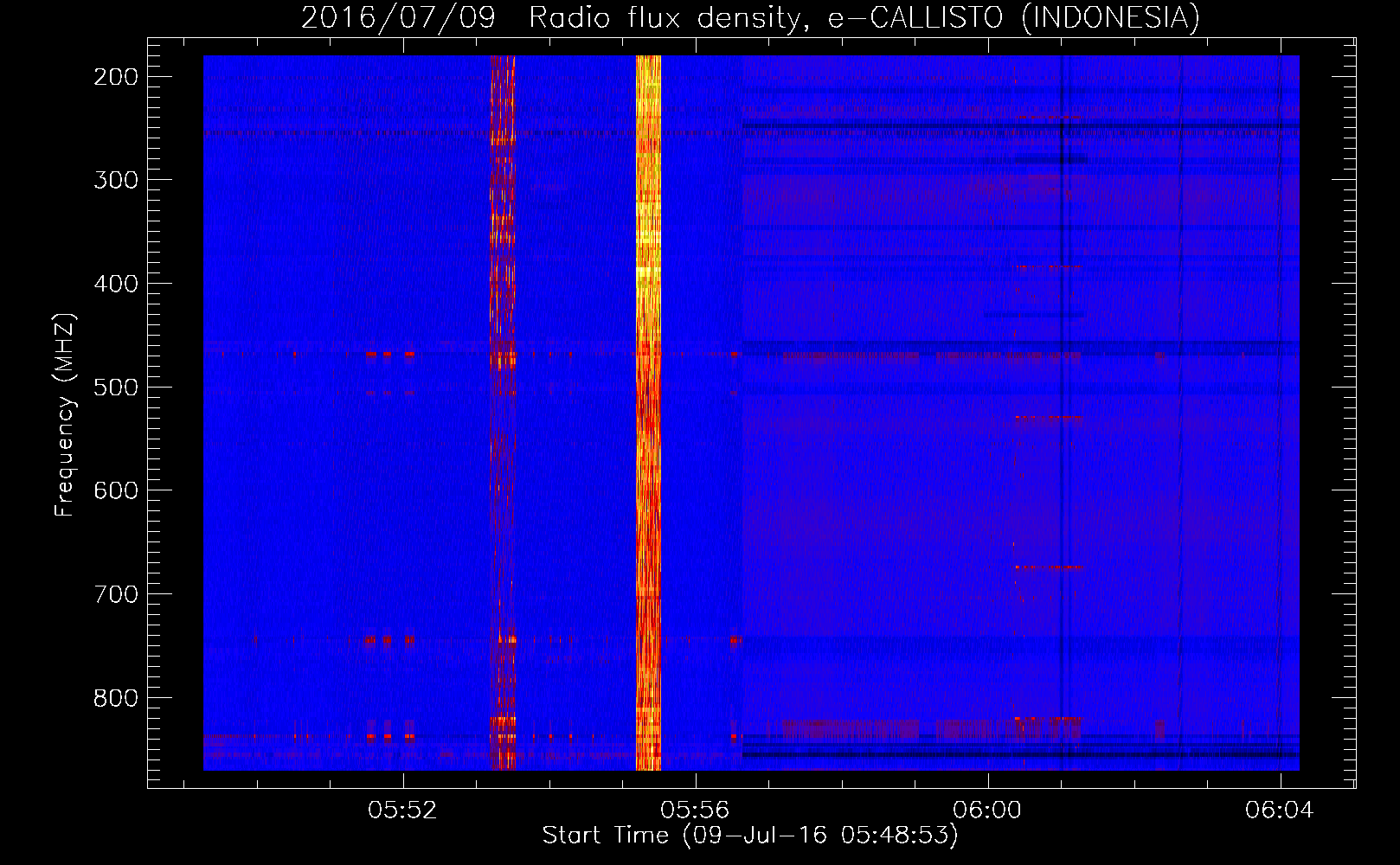Screen dimensions: 1400x865
Task: Click the "Frequency (MHZ)" axis label
Action: [x=65, y=414]
